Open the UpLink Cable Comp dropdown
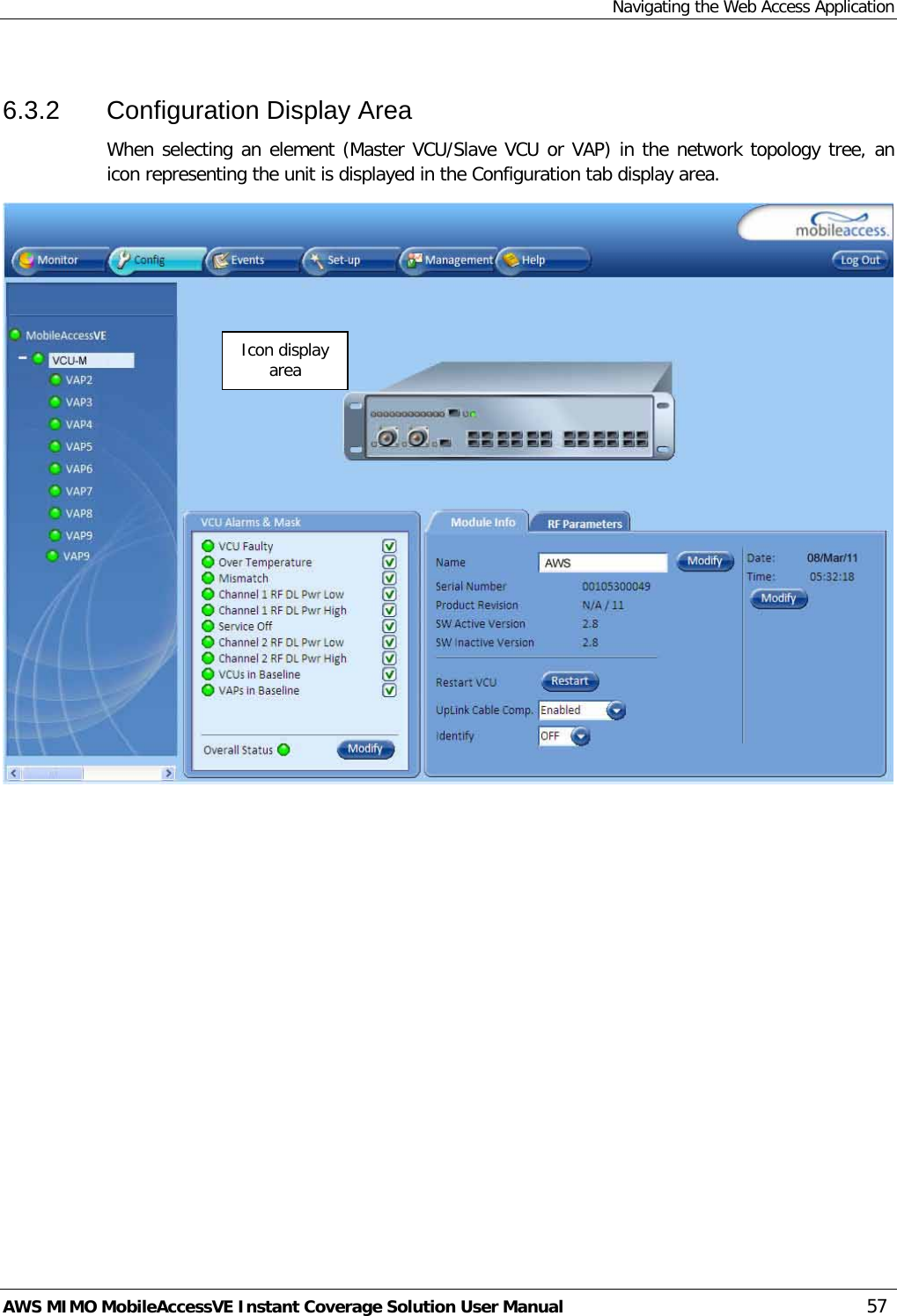The height and width of the screenshot is (1316, 897). pos(616,710)
